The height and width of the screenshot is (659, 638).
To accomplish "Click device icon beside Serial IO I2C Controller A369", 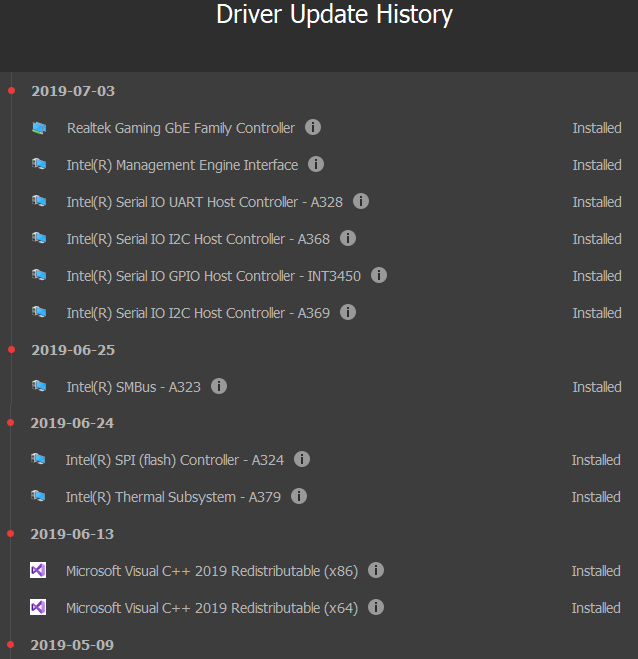I will (x=39, y=312).
